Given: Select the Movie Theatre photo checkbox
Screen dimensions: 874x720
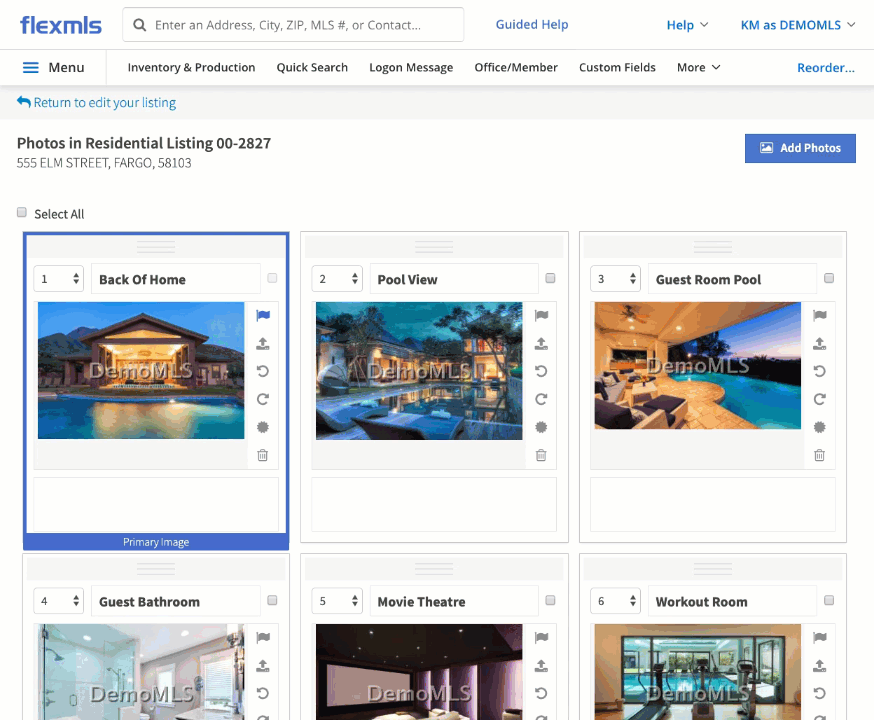Looking at the screenshot, I should click(550, 600).
